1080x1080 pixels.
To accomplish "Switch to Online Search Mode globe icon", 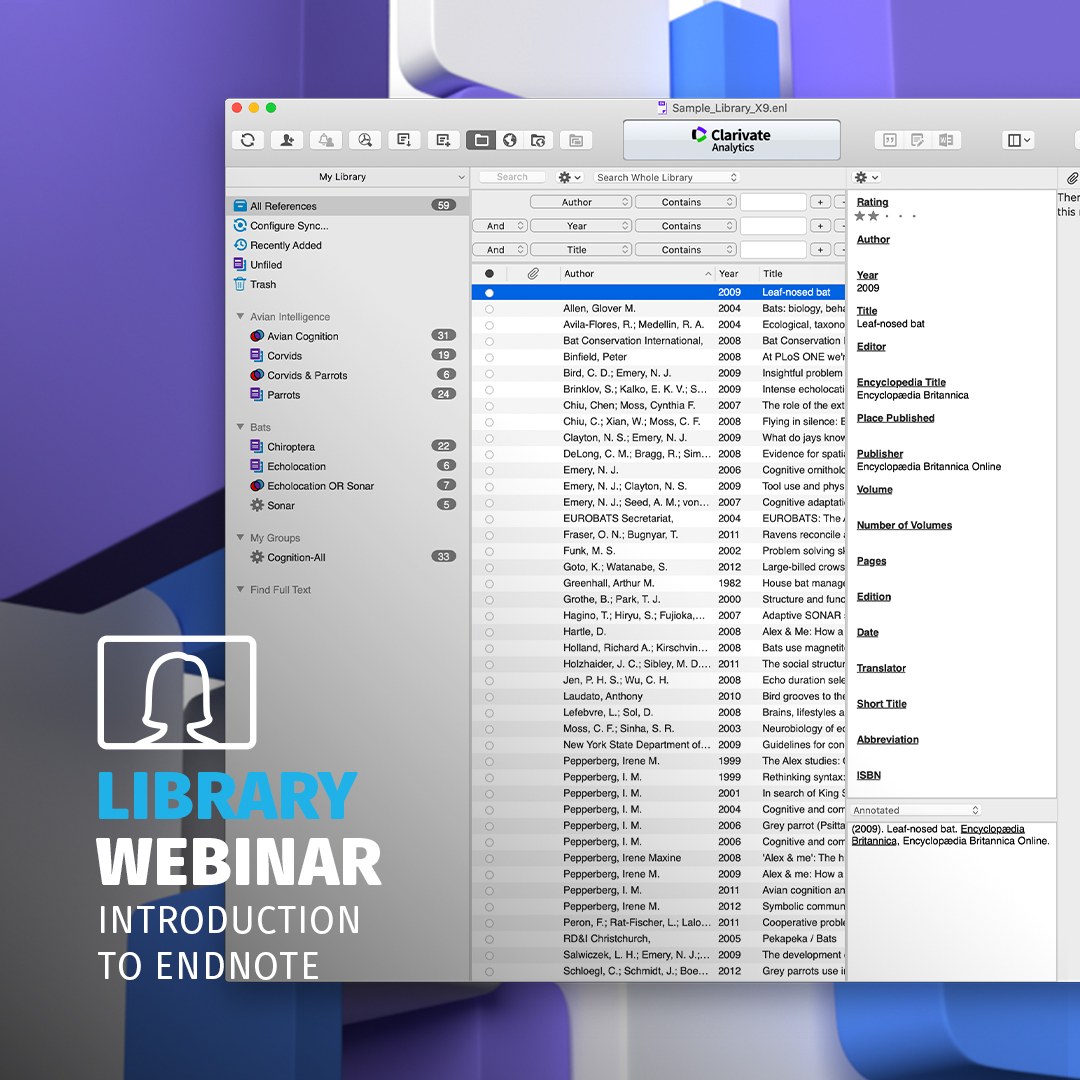I will 510,140.
